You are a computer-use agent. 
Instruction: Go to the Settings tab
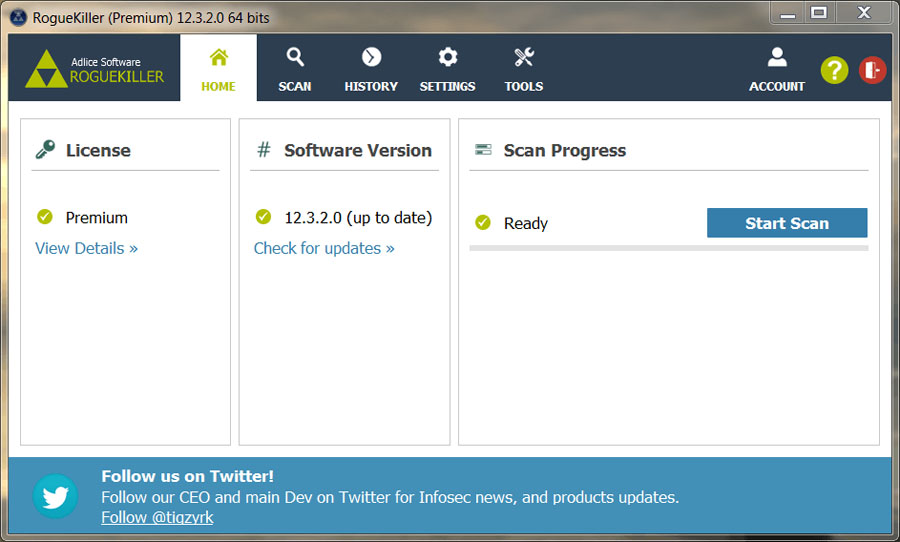[x=447, y=69]
